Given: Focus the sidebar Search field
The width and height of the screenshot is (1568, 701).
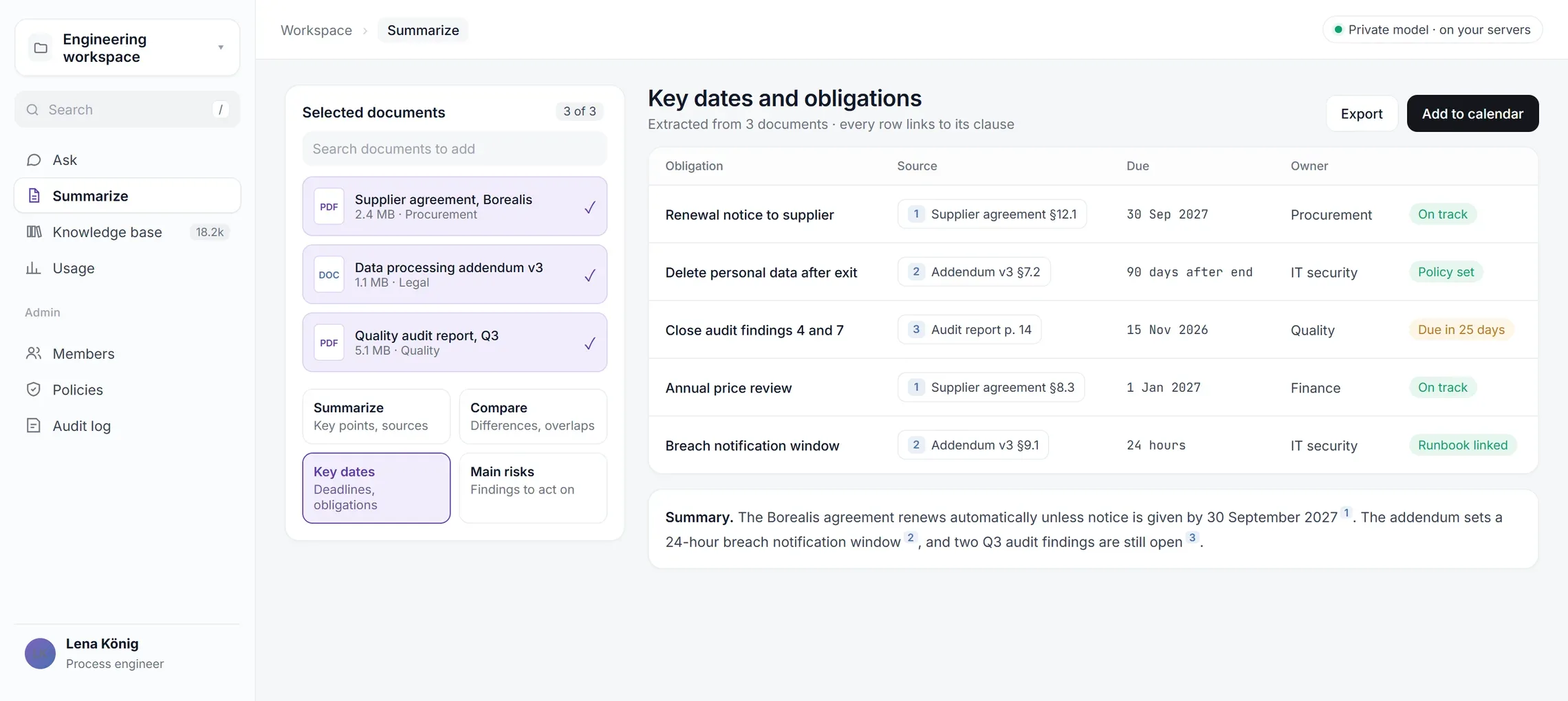Looking at the screenshot, I should (x=127, y=109).
